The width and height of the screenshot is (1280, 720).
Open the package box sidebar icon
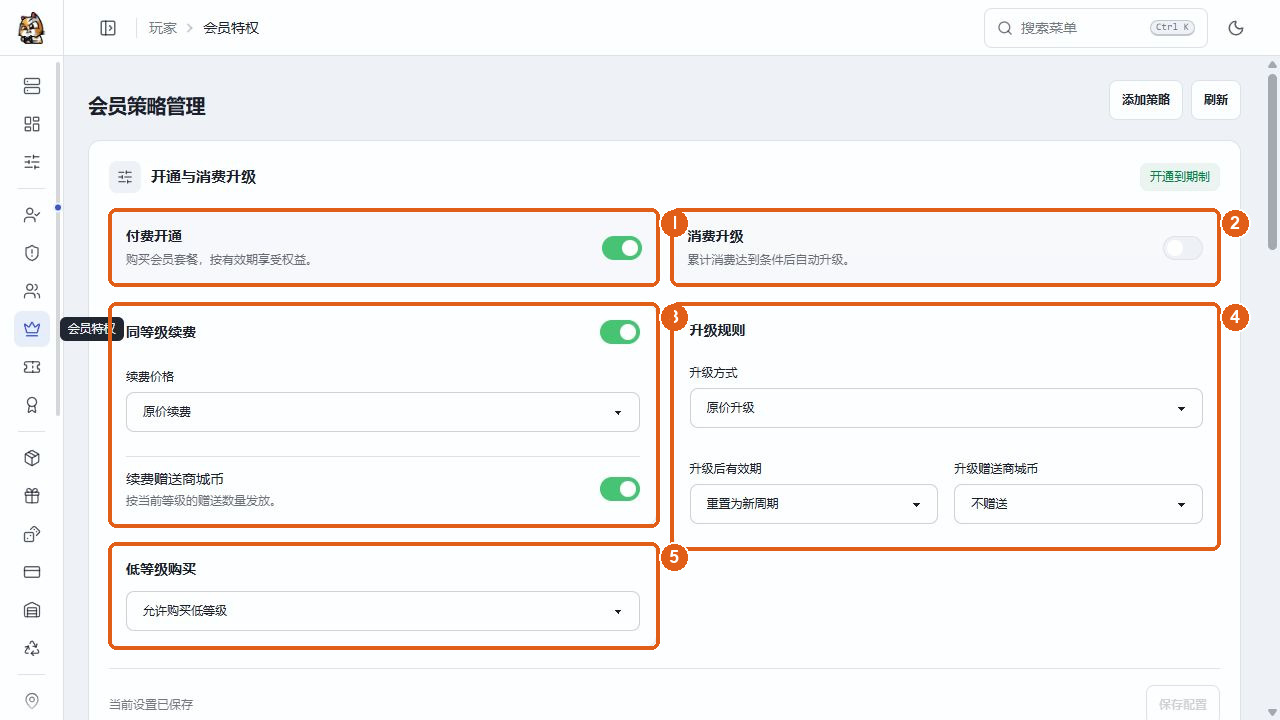pyautogui.click(x=32, y=458)
